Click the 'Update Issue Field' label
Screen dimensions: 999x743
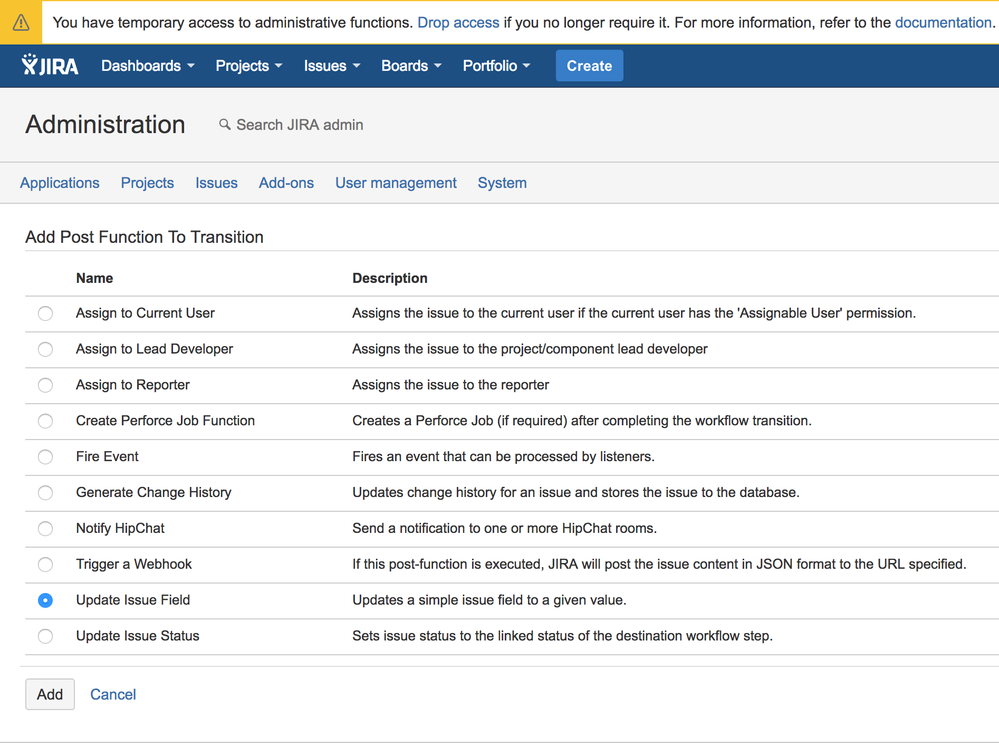pyautogui.click(x=133, y=600)
